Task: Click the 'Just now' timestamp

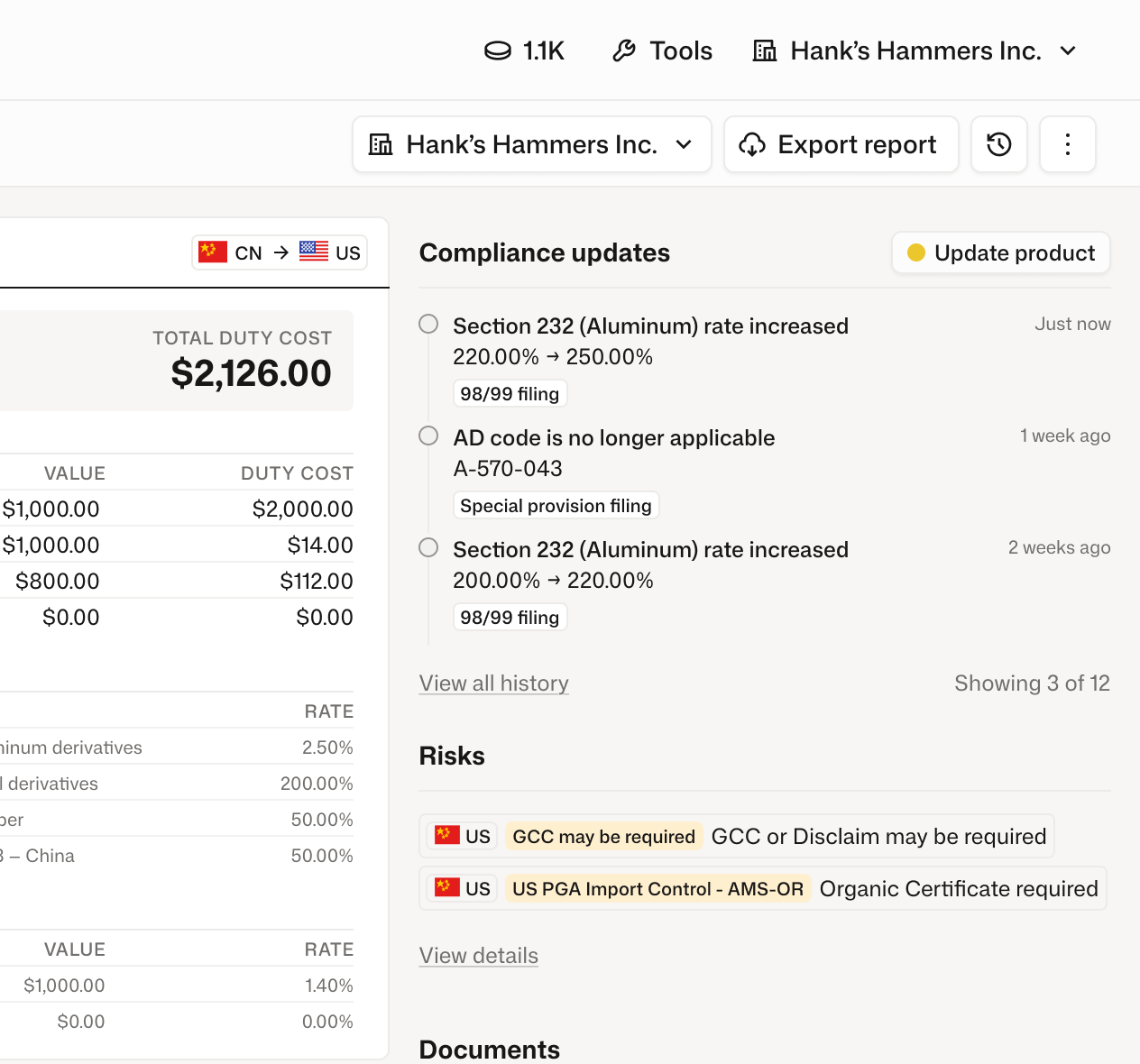Action: (1072, 324)
